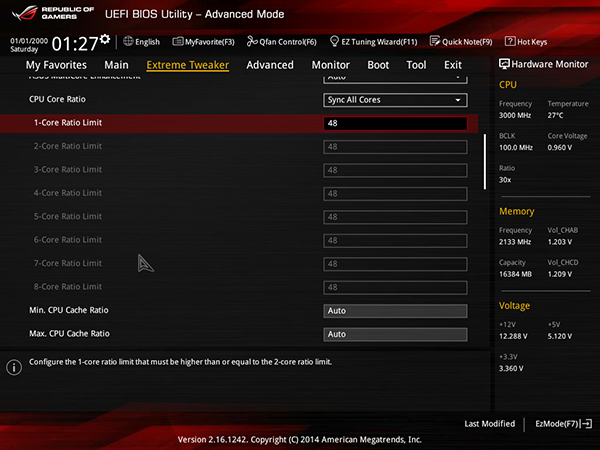Click the MyFavorite(F3) label
This screenshot has height=450, width=600.
(x=210, y=42)
